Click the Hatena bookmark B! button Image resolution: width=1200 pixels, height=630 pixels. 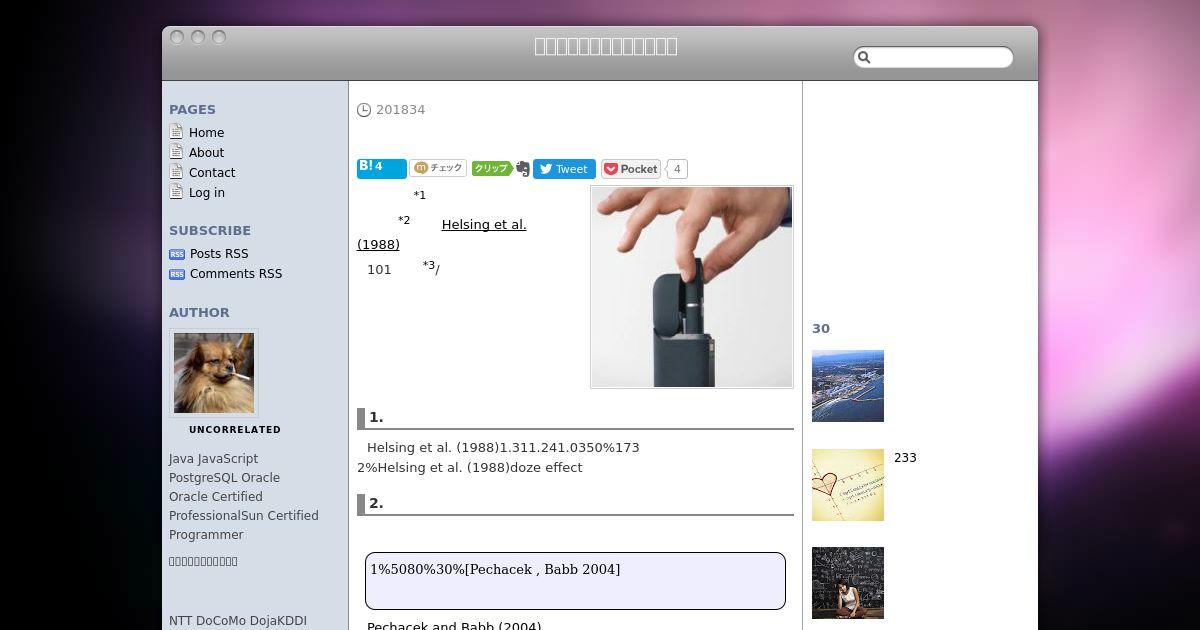tap(381, 168)
